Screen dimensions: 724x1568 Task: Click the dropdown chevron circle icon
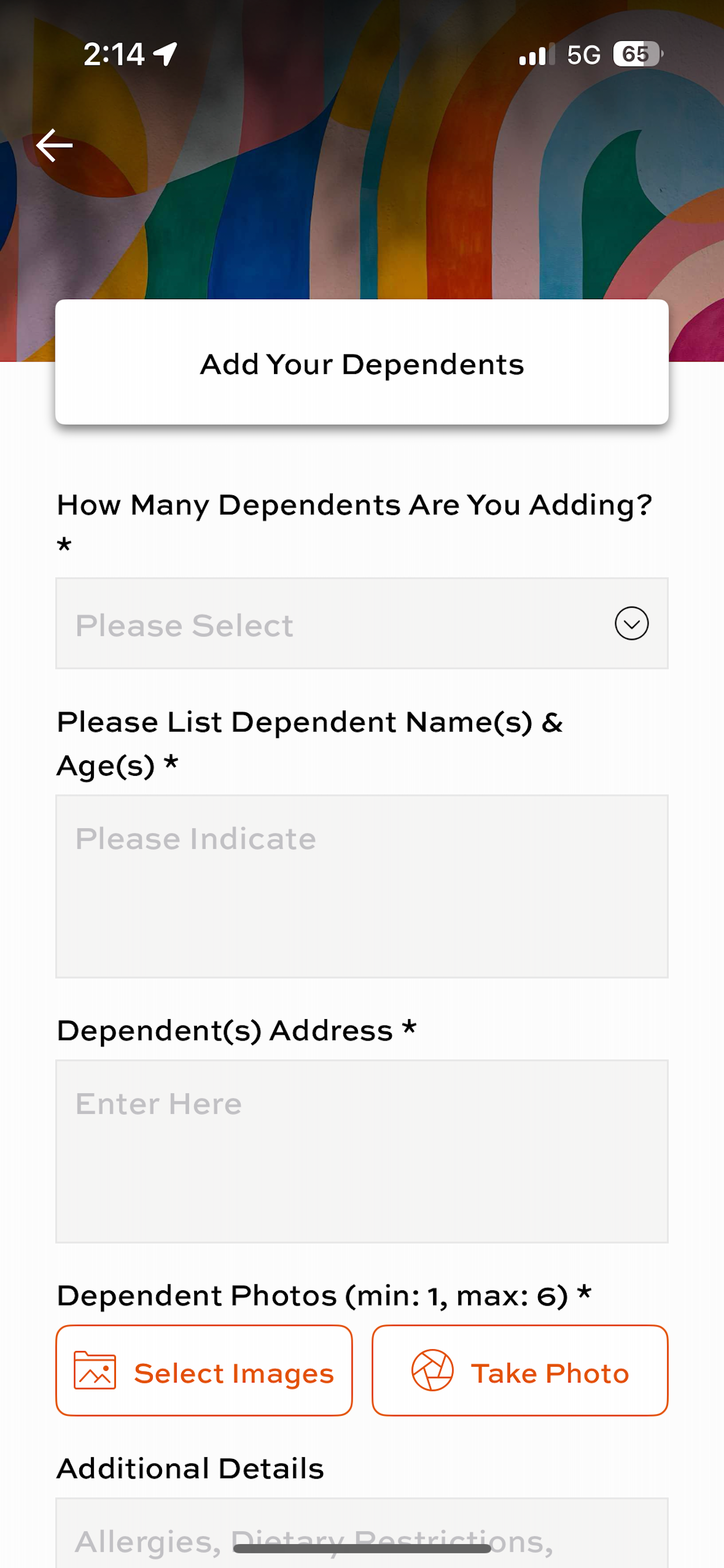(x=631, y=624)
